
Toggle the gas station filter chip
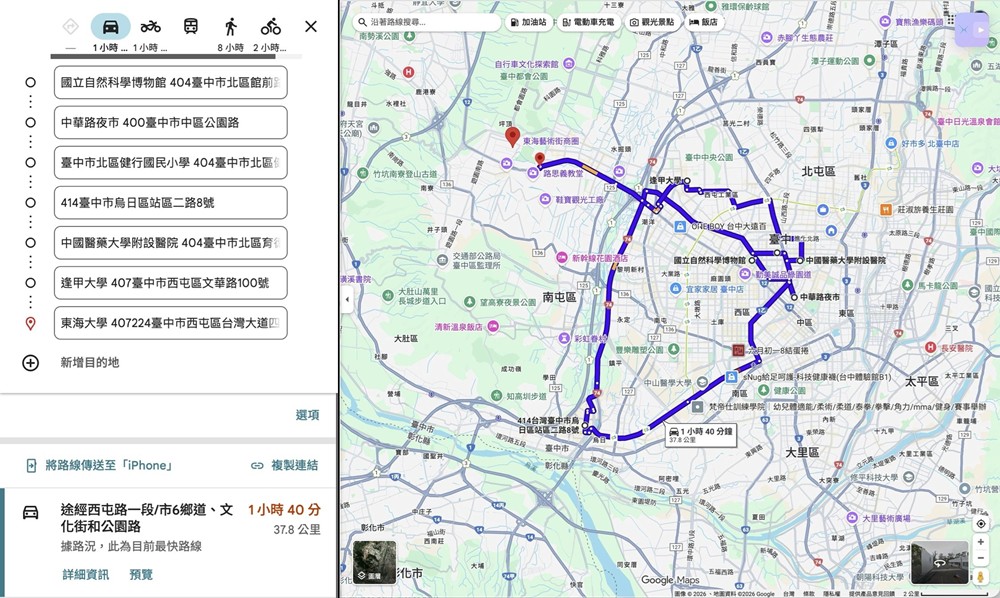coord(528,22)
